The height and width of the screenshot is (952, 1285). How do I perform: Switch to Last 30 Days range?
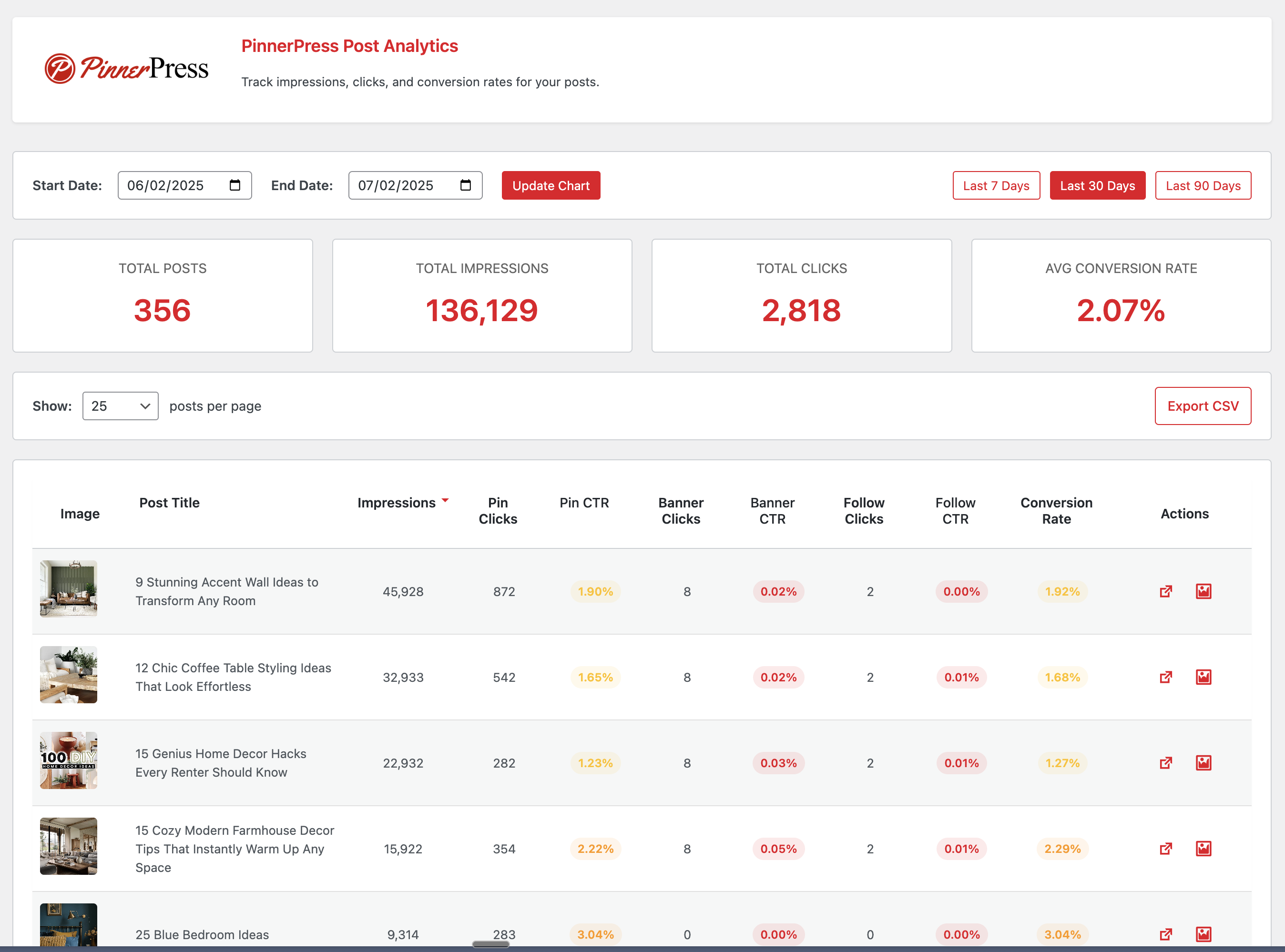point(1097,185)
